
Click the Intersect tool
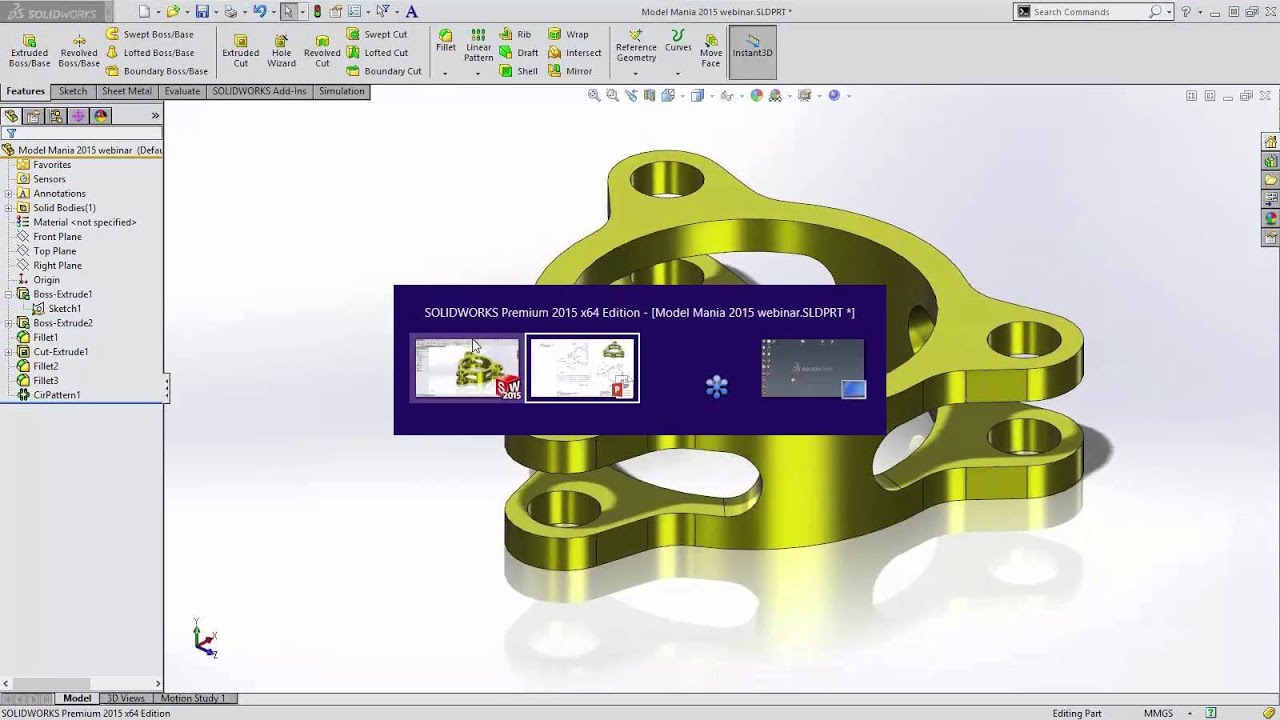tap(575, 52)
